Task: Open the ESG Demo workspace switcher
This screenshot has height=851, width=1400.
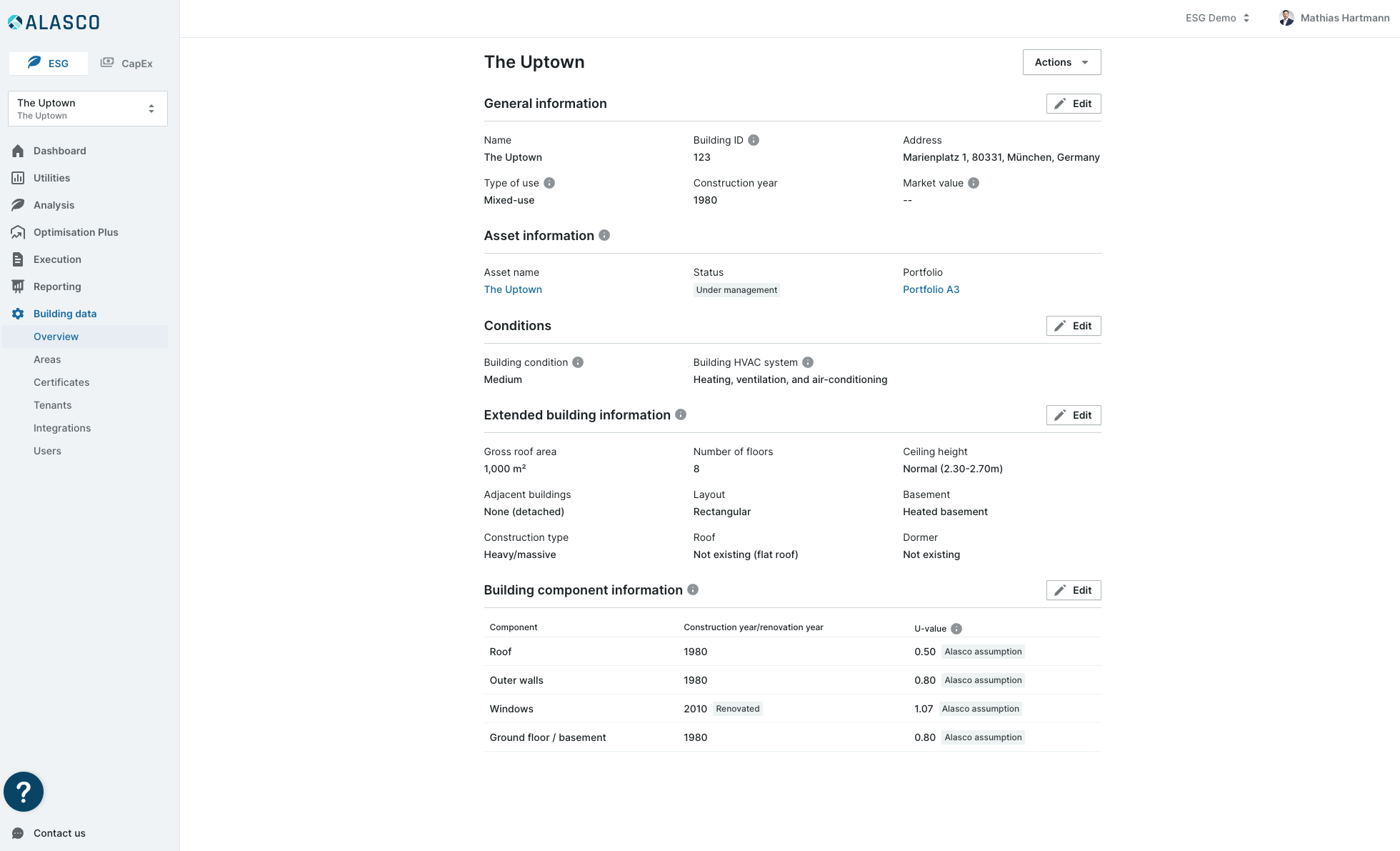Action: [1218, 18]
